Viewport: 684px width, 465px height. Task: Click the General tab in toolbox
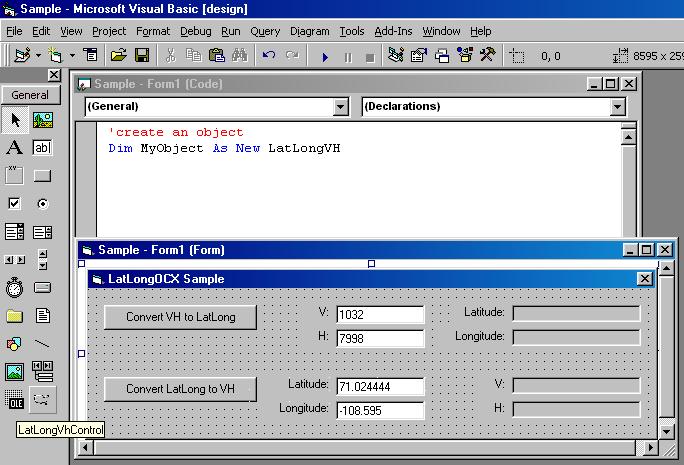(x=31, y=95)
